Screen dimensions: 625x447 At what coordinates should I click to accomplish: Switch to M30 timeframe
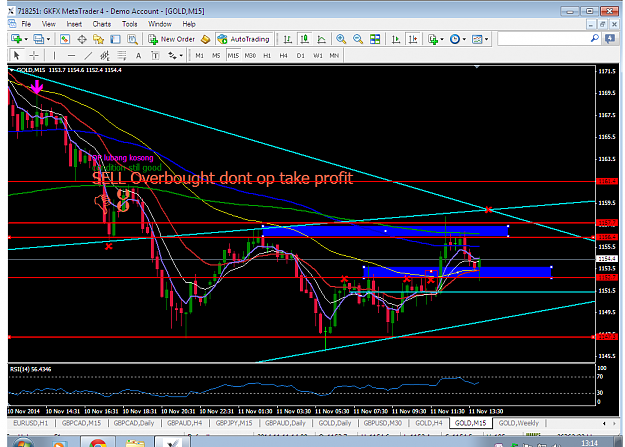pos(250,55)
